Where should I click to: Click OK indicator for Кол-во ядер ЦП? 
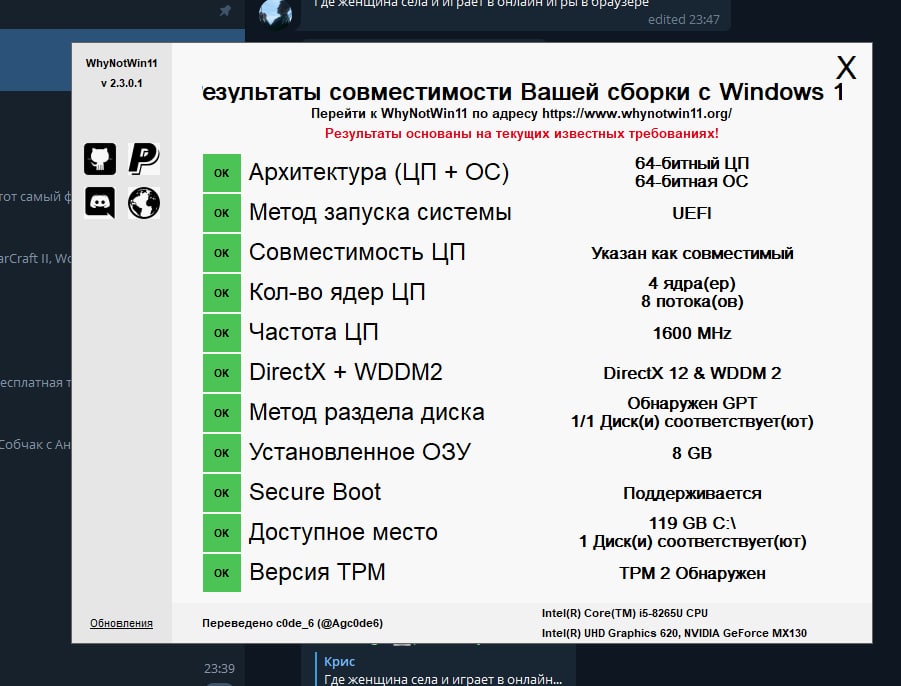[222, 293]
